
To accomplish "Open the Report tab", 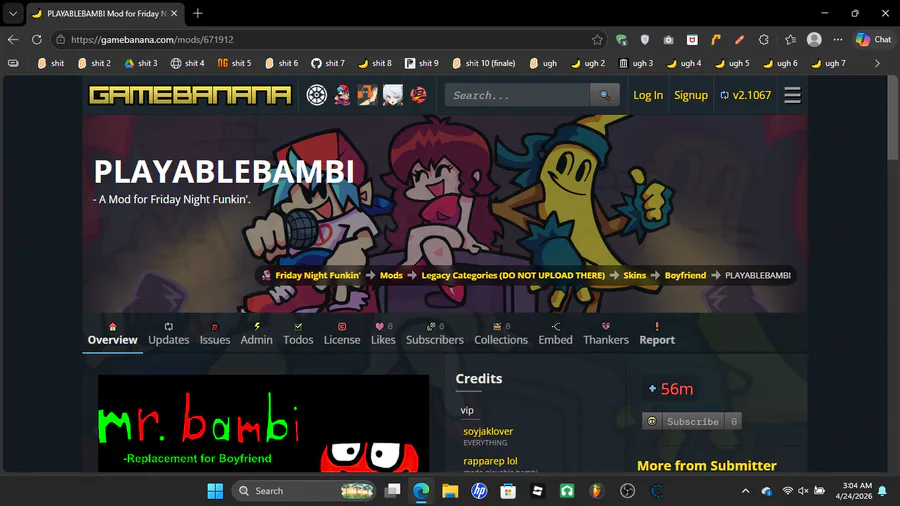I will 657,334.
